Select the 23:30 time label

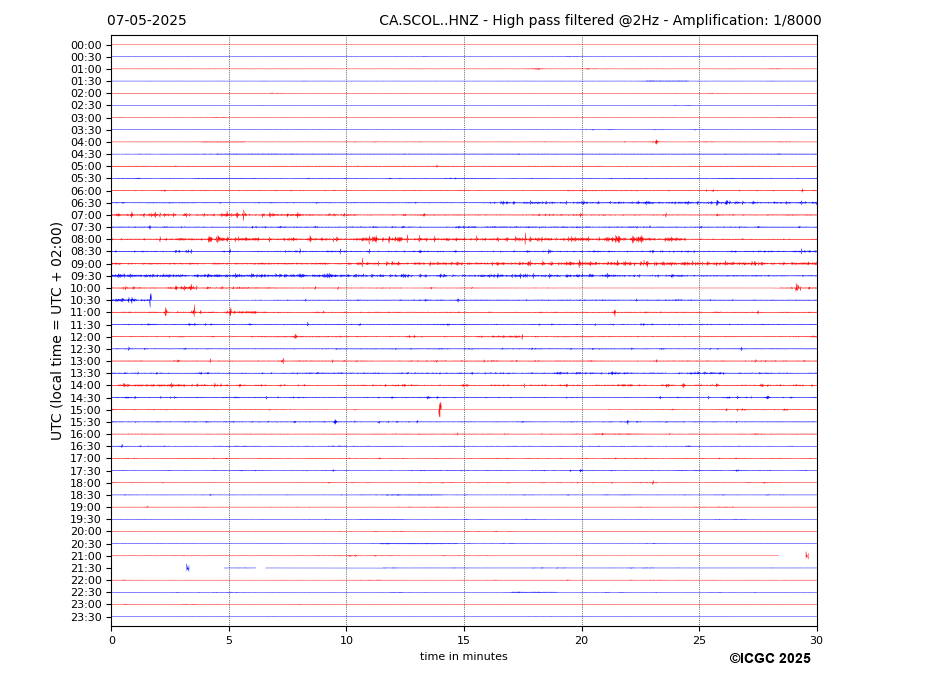click(x=86, y=617)
